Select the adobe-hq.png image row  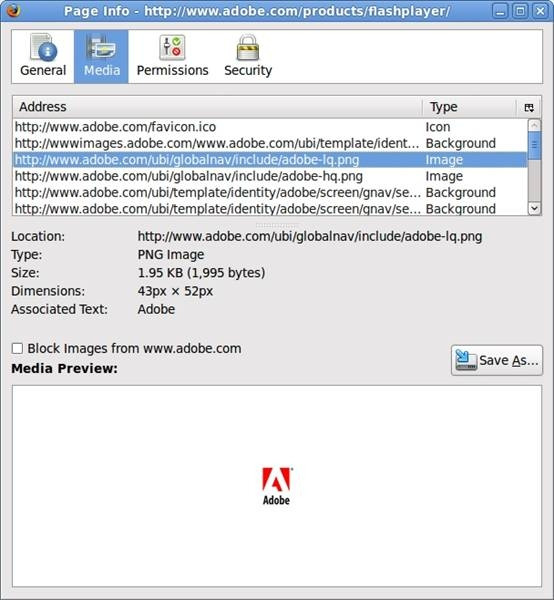[270, 176]
